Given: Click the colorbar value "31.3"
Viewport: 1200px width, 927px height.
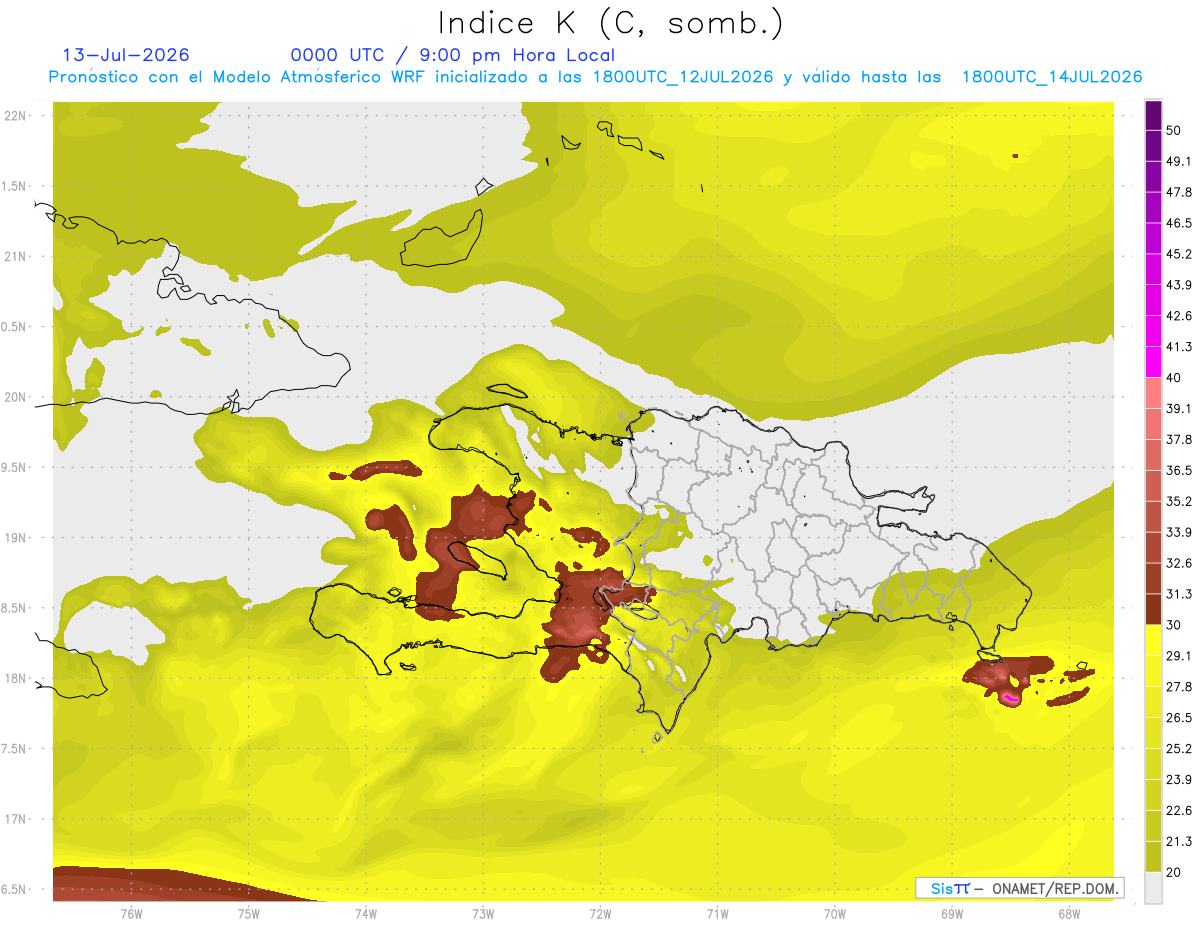Looking at the screenshot, I should click(1179, 594).
